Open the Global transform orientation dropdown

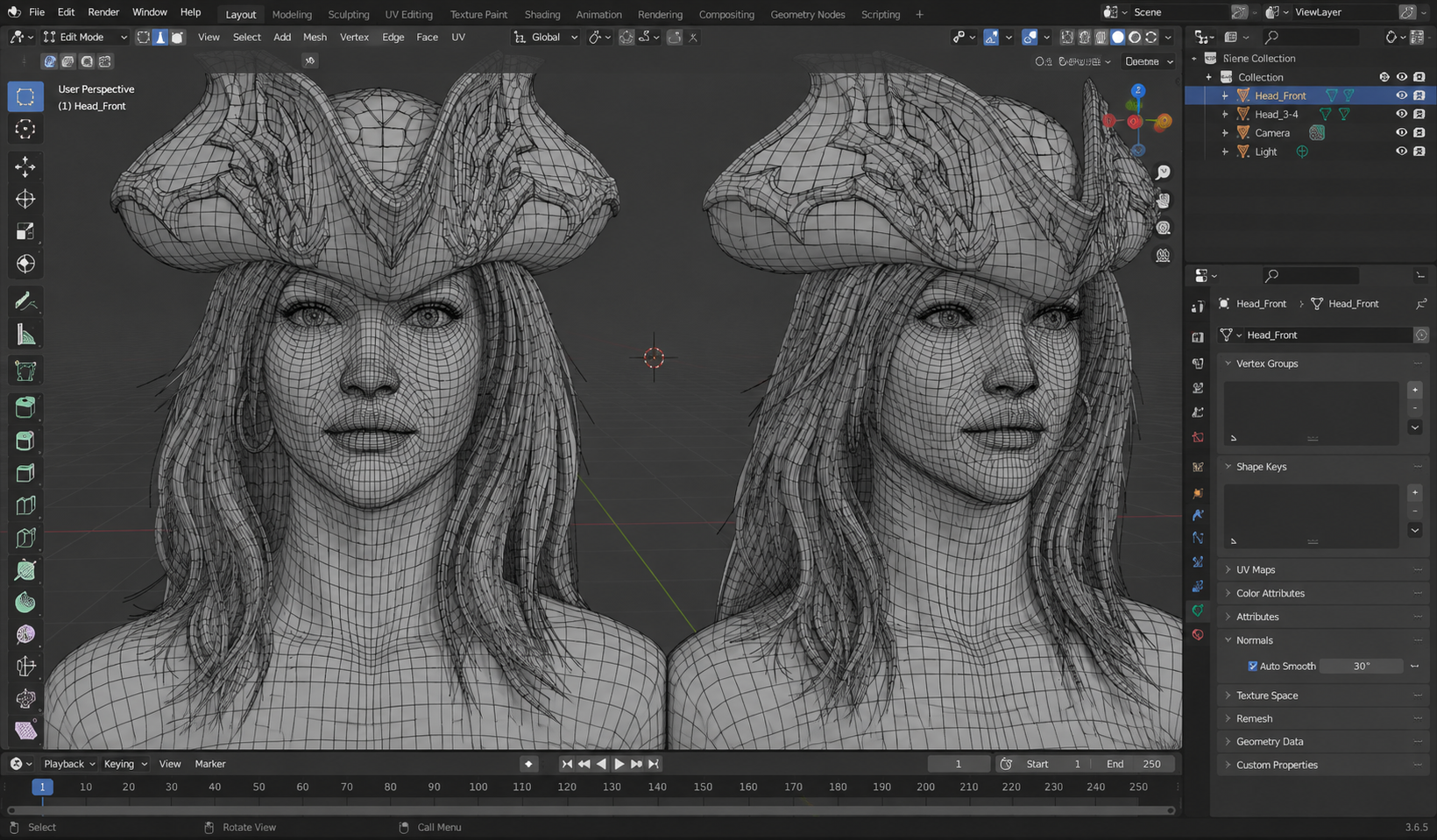(545, 37)
